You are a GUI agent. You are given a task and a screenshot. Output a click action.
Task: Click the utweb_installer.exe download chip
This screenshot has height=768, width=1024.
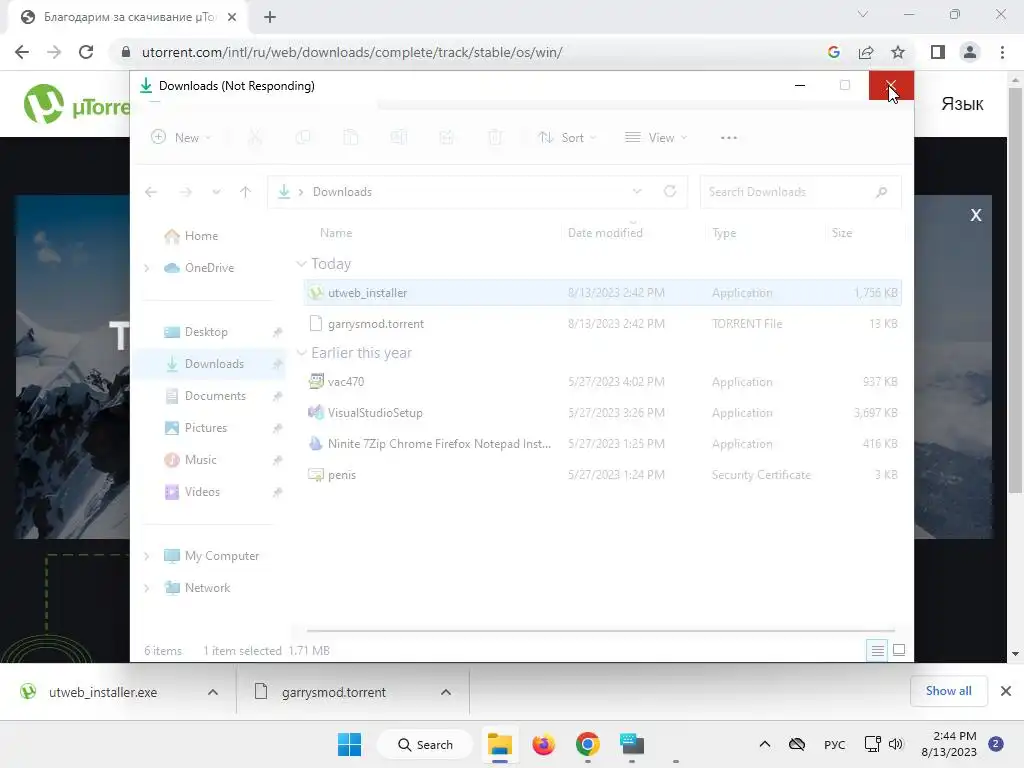[x=104, y=692]
